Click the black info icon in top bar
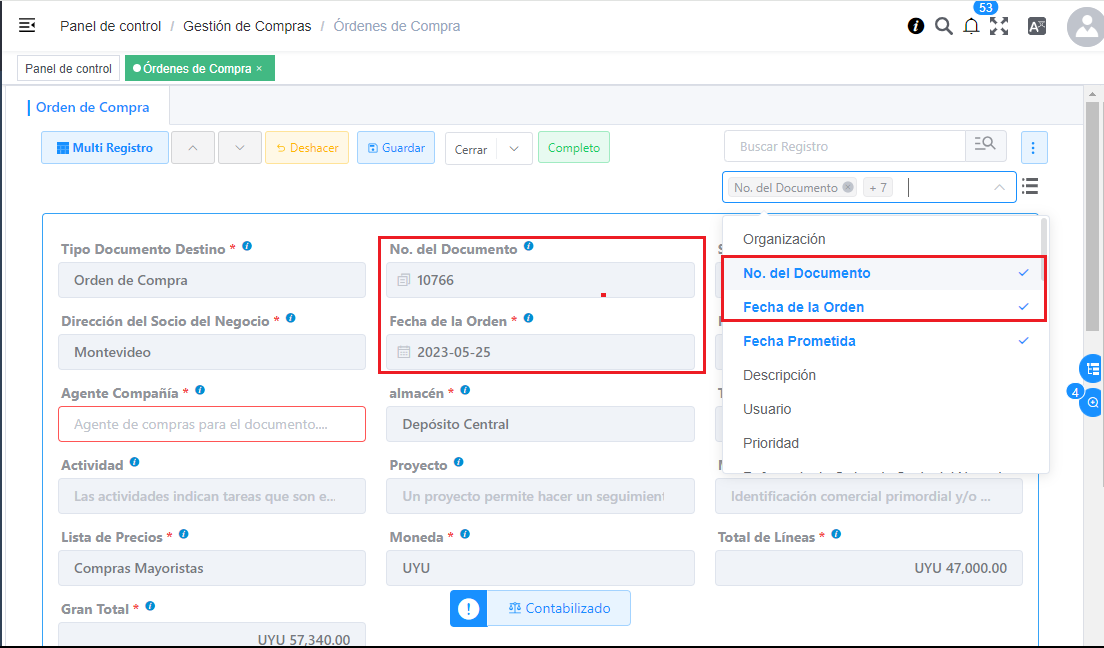The width and height of the screenshot is (1104, 648). pos(916,26)
